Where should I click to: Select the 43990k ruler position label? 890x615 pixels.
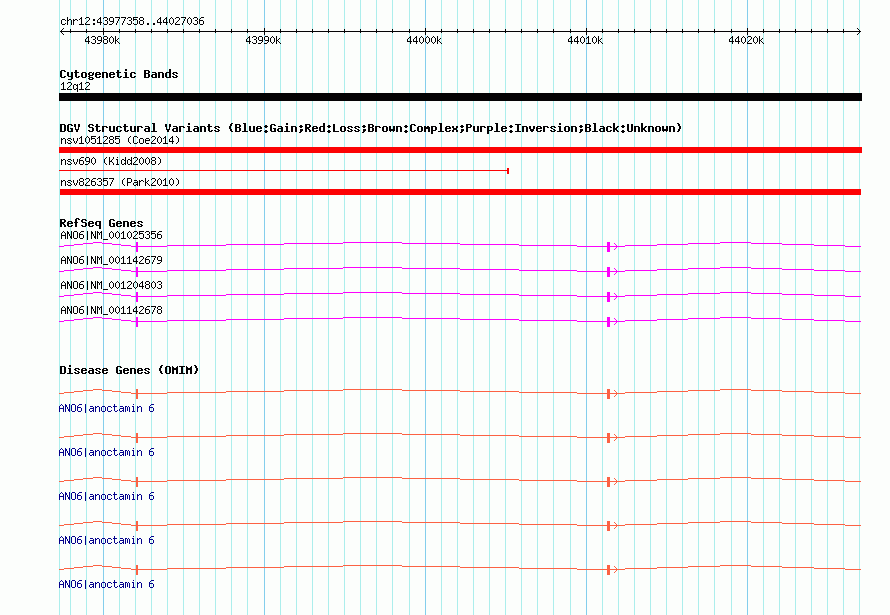(263, 40)
